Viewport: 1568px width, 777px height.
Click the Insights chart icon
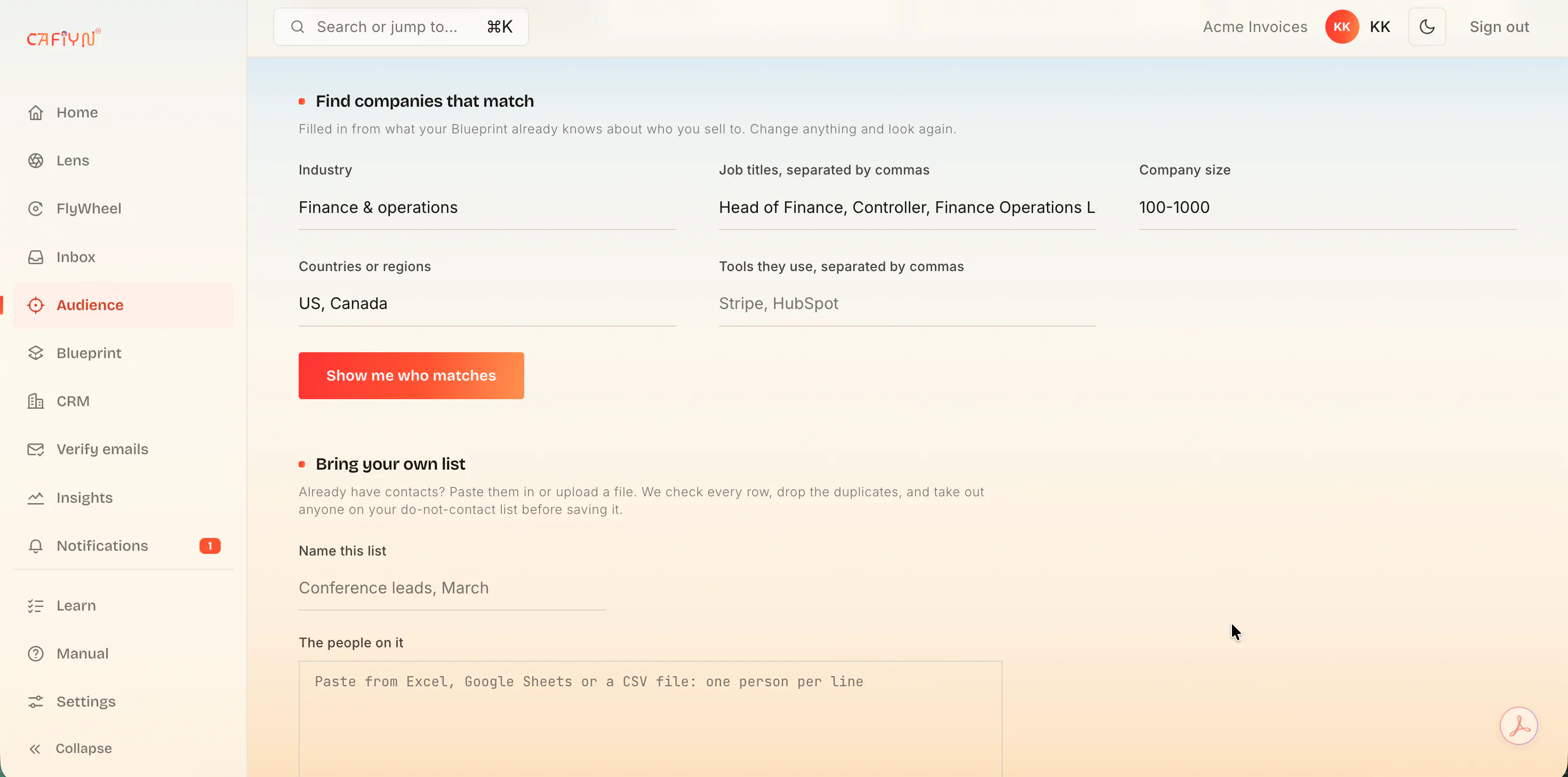(x=36, y=498)
